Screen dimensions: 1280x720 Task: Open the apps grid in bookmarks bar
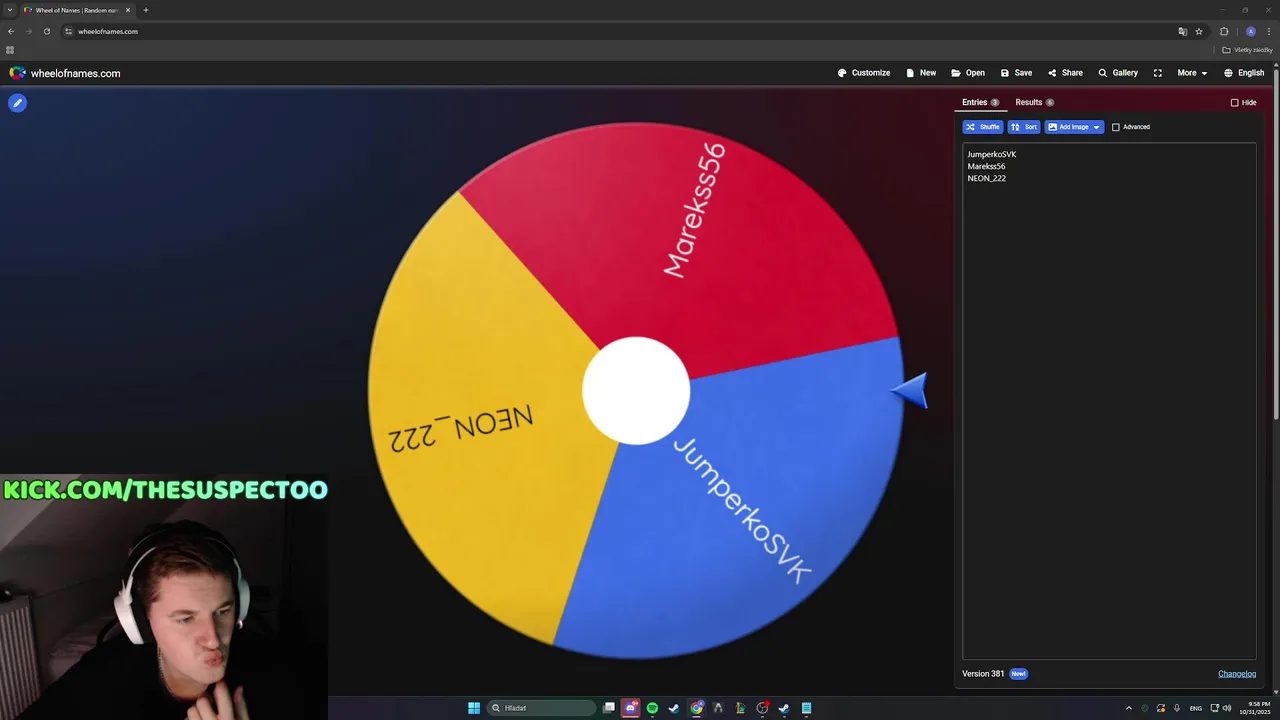[x=10, y=50]
